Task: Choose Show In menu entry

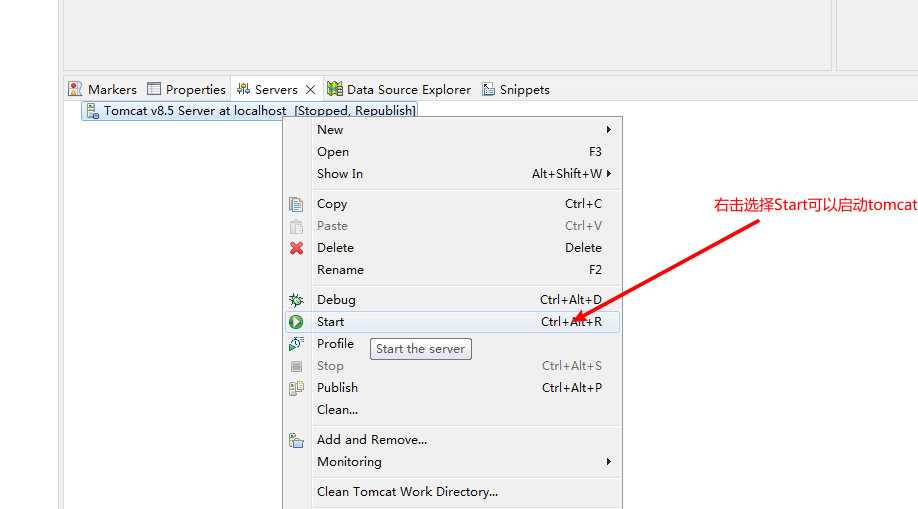Action: (452, 173)
